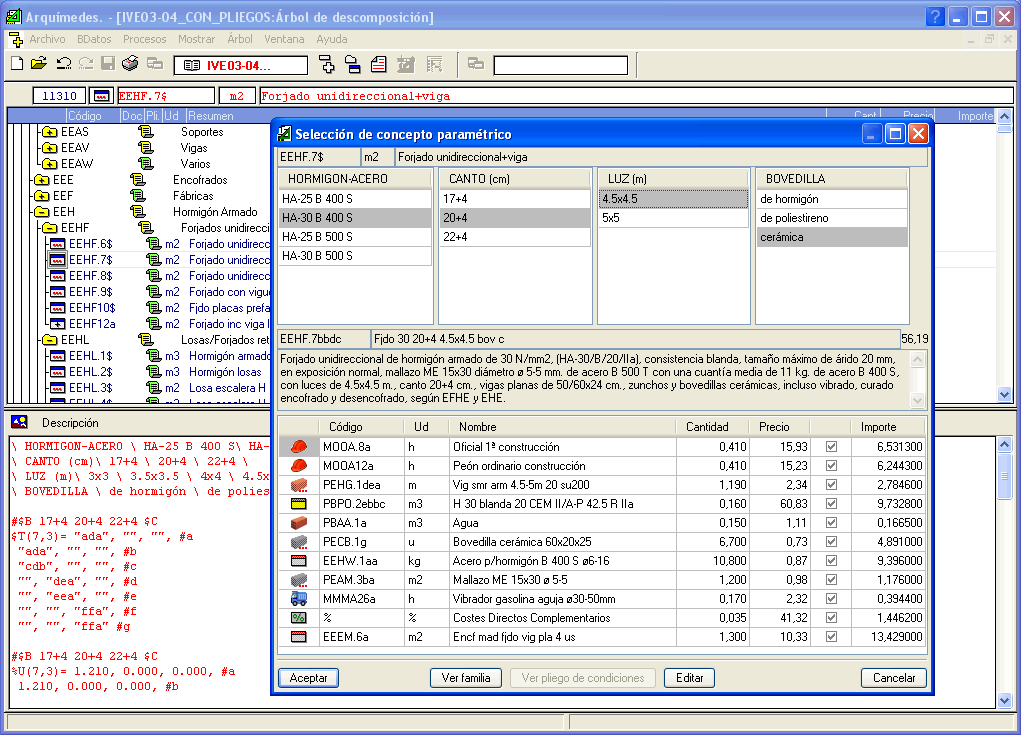Image resolution: width=1021 pixels, height=735 pixels.
Task: Choose HA-25 B 500 S in HORMIGON-ACERO list
Action: [x=318, y=237]
